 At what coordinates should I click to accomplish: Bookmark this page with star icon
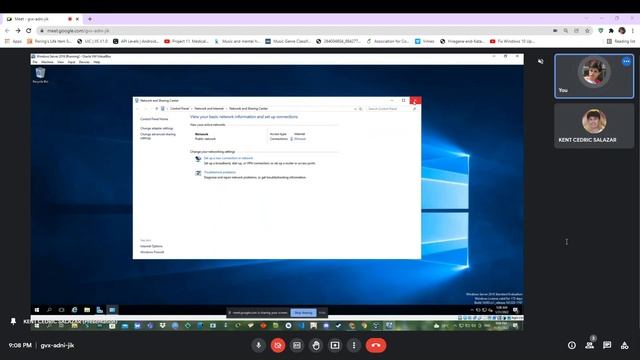tap(587, 31)
